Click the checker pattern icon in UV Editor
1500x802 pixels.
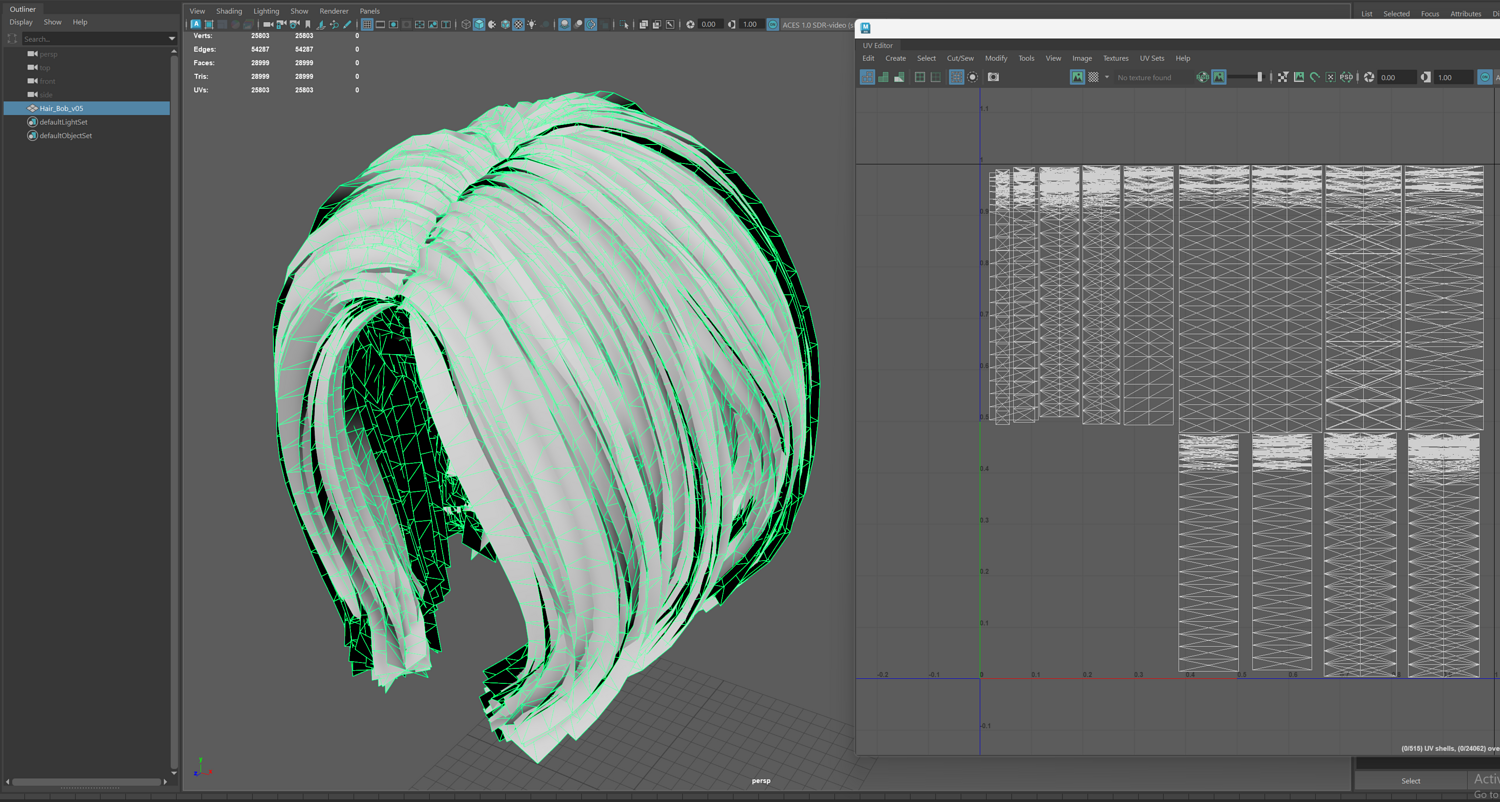[x=1093, y=77]
